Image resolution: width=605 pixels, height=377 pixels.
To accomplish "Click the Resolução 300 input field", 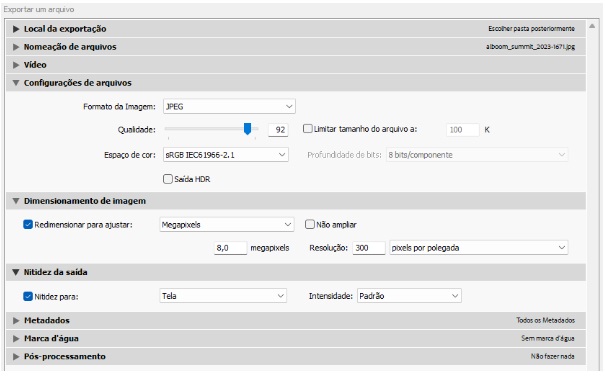I will (x=369, y=248).
